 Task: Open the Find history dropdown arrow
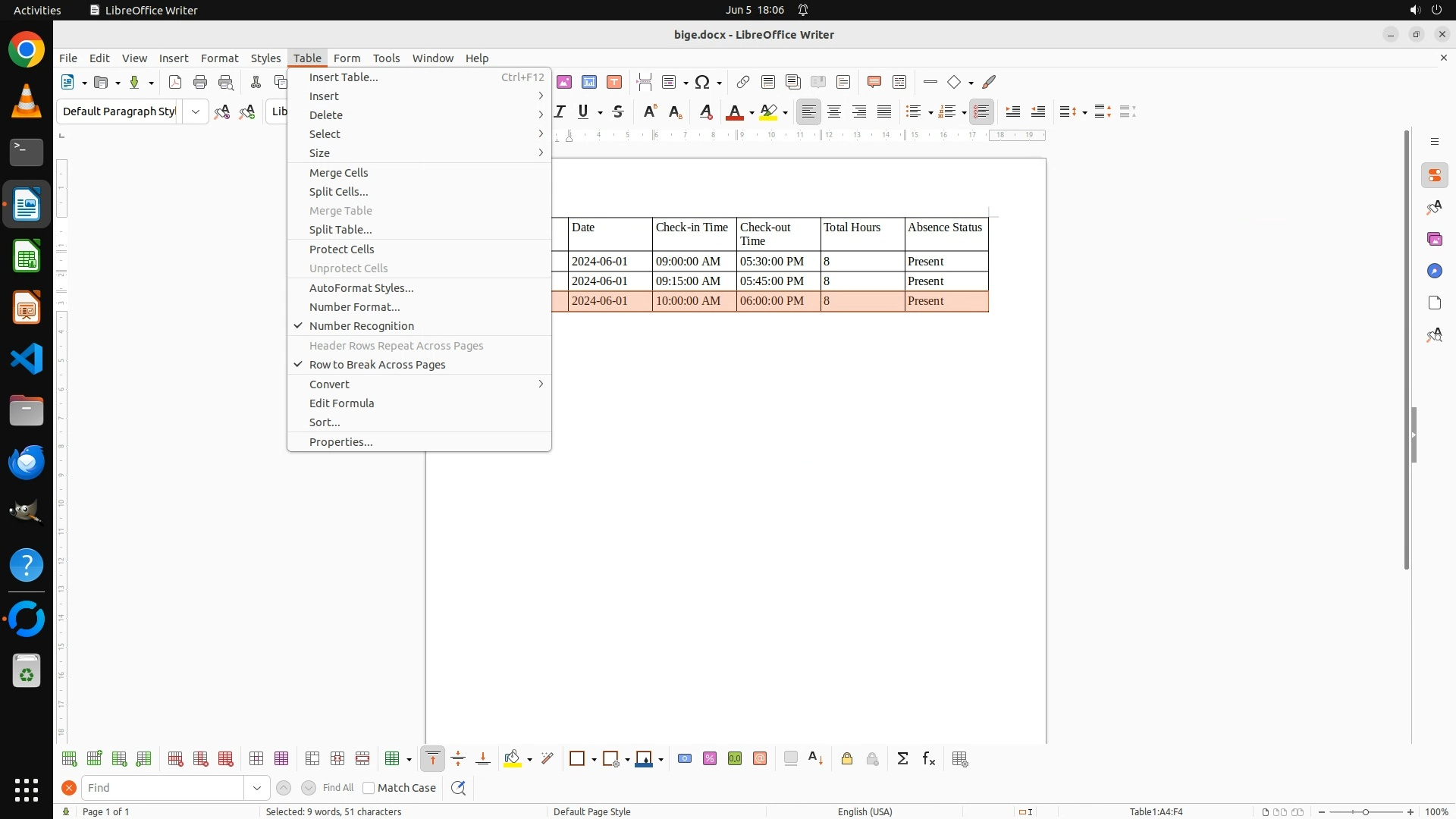pyautogui.click(x=257, y=788)
